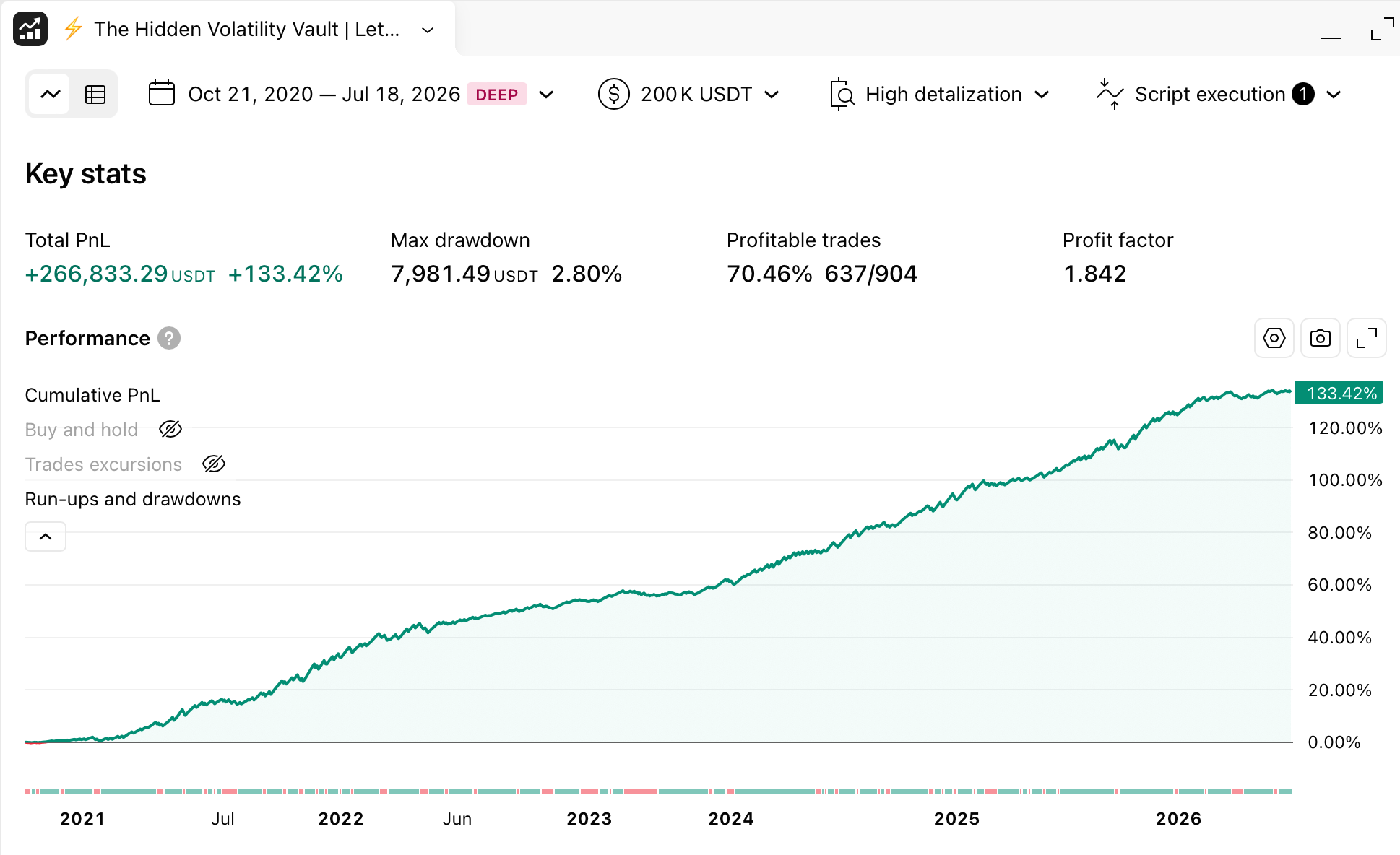1400x855 pixels.
Task: Collapse the chart legend with up chevron
Action: pyautogui.click(x=46, y=537)
